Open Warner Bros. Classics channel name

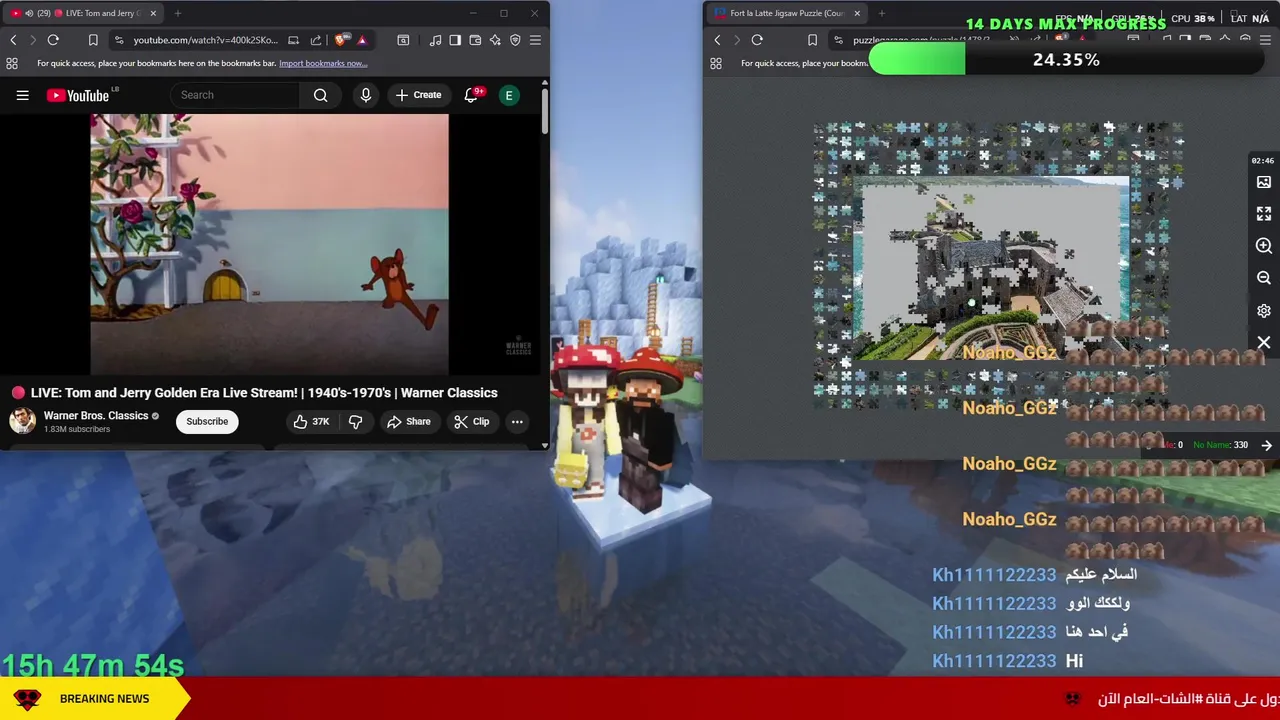[96, 415]
